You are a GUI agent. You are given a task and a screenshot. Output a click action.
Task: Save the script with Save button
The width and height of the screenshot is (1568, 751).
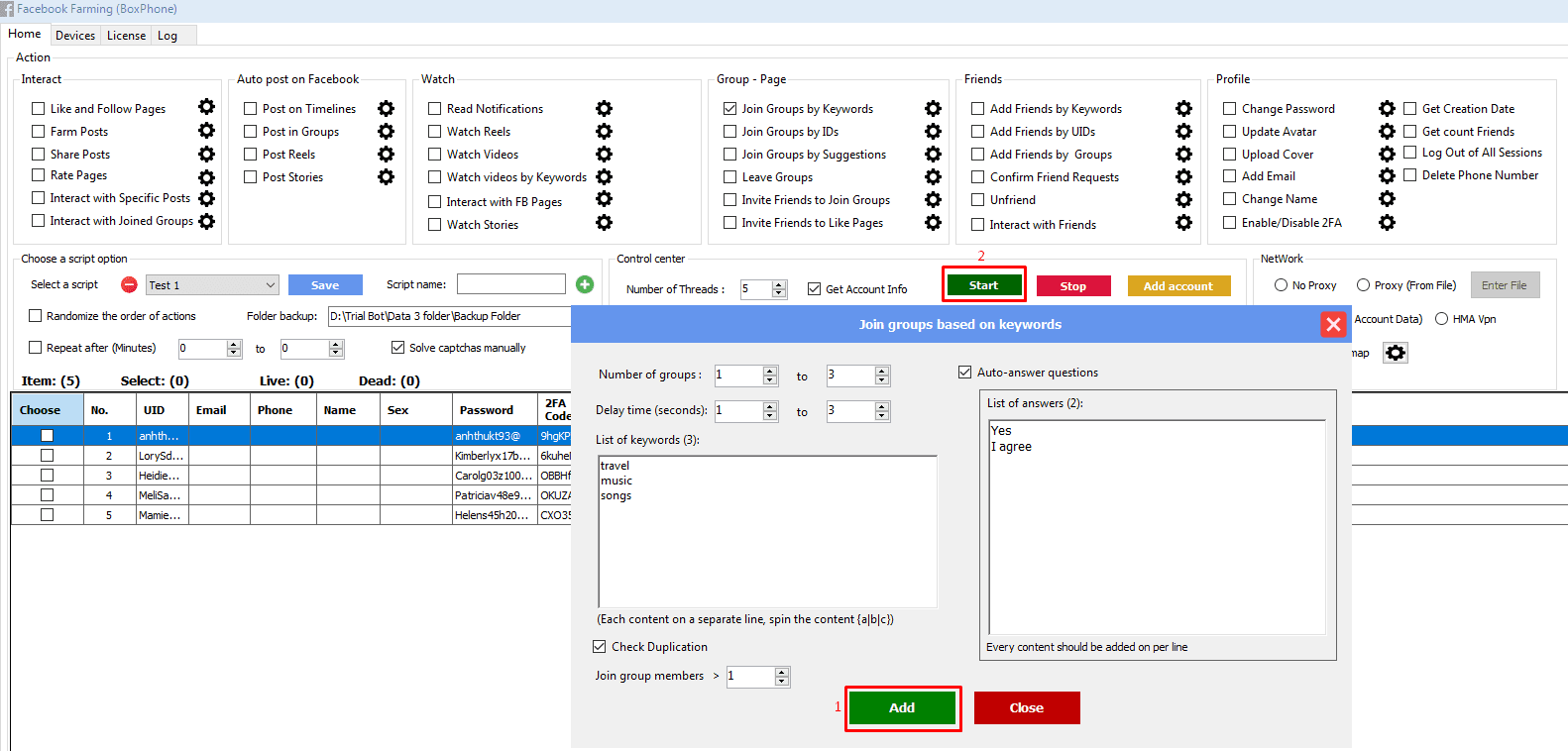[325, 284]
